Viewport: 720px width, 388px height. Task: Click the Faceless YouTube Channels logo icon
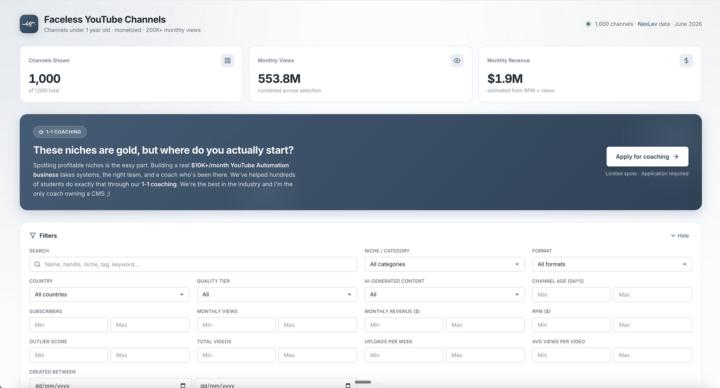pos(29,24)
